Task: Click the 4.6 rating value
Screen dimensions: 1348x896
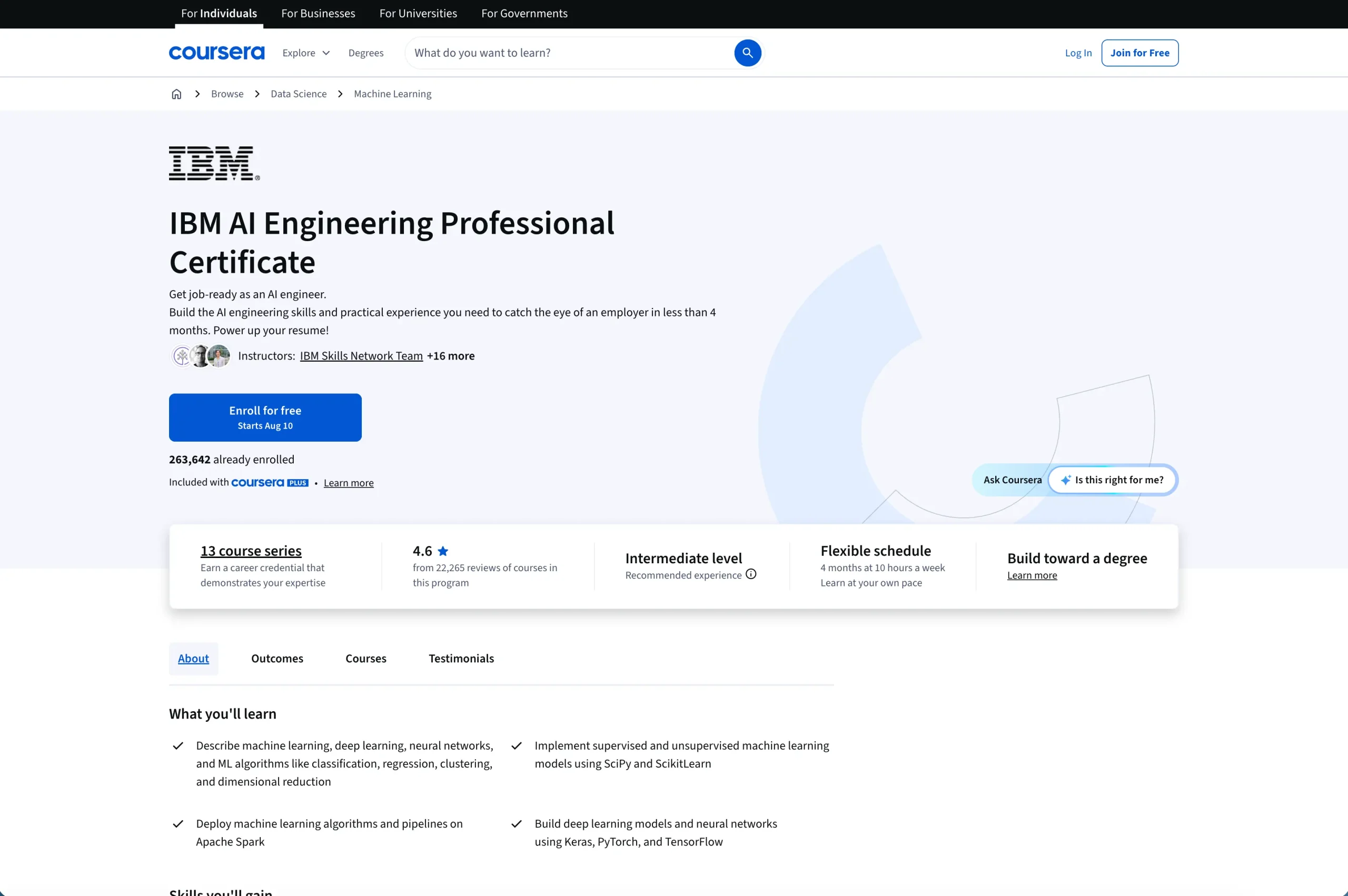Action: coord(422,551)
